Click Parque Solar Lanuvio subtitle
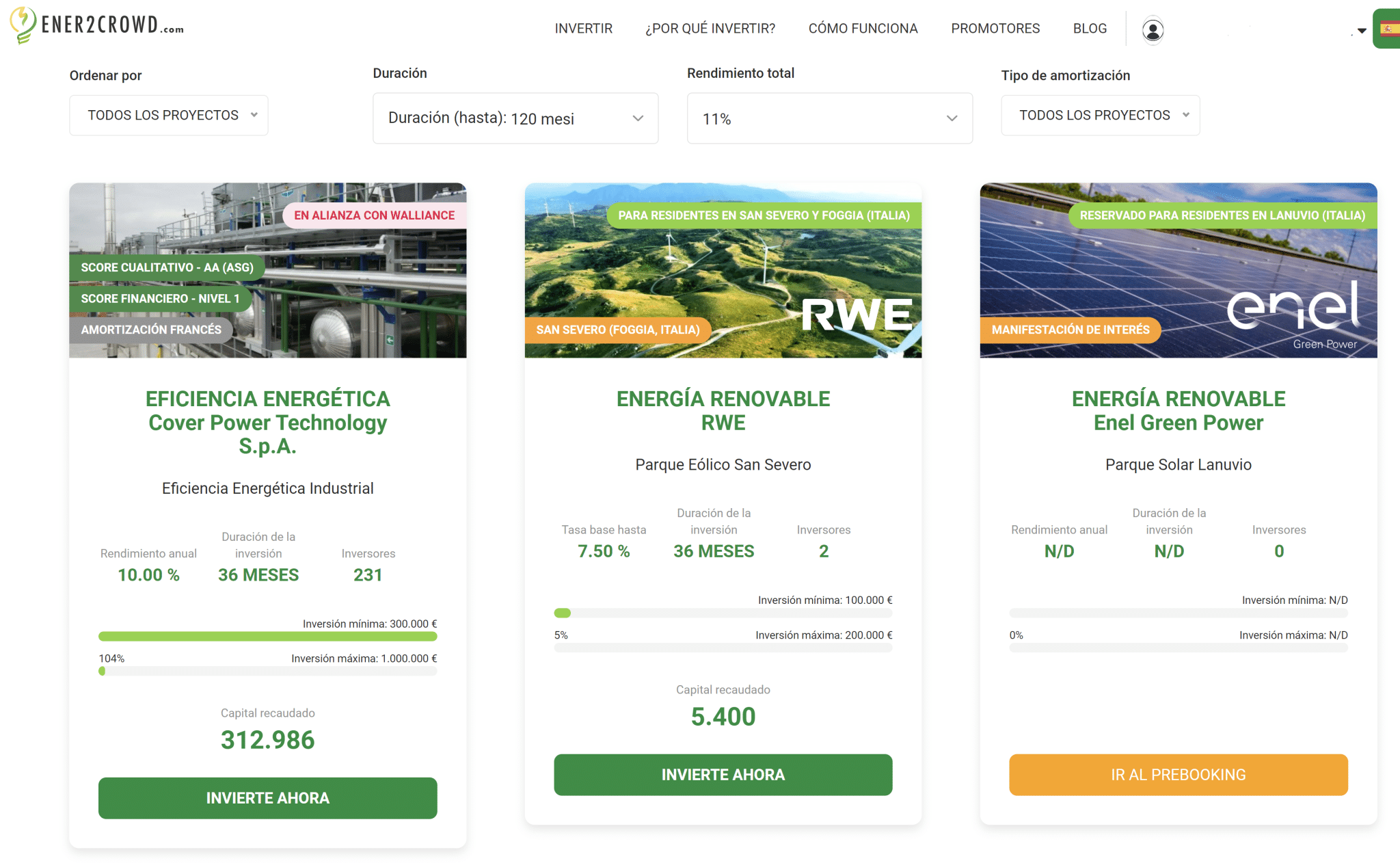This screenshot has width=1400, height=863. (x=1179, y=465)
